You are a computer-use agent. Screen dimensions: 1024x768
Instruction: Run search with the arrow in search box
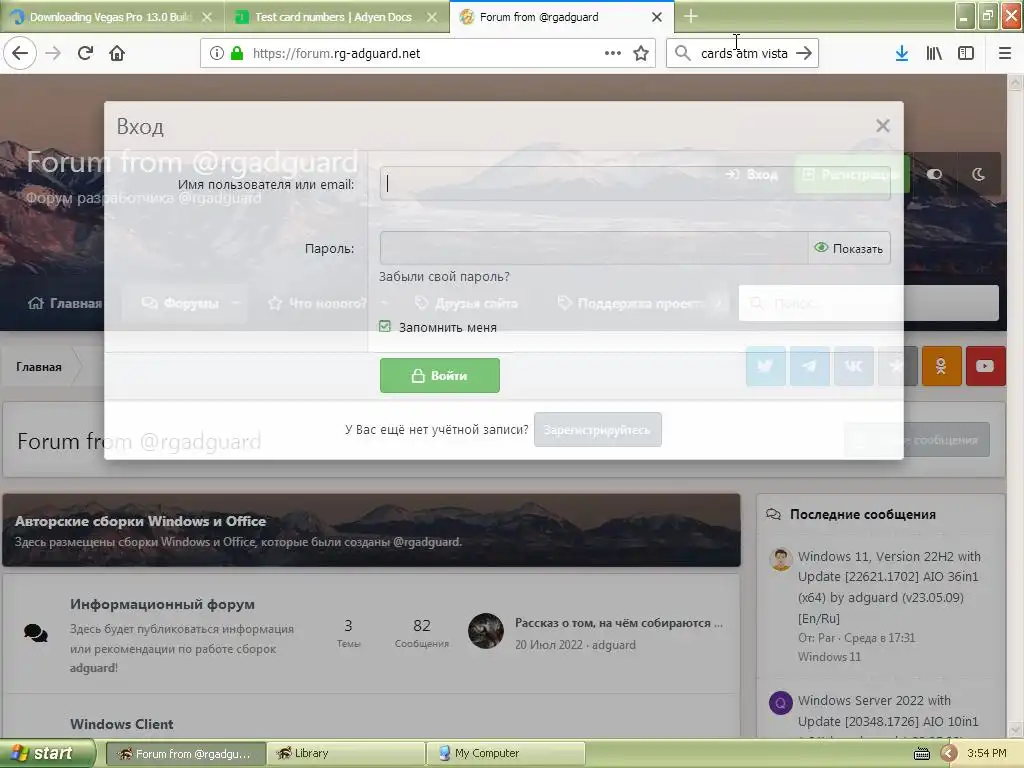(x=804, y=53)
